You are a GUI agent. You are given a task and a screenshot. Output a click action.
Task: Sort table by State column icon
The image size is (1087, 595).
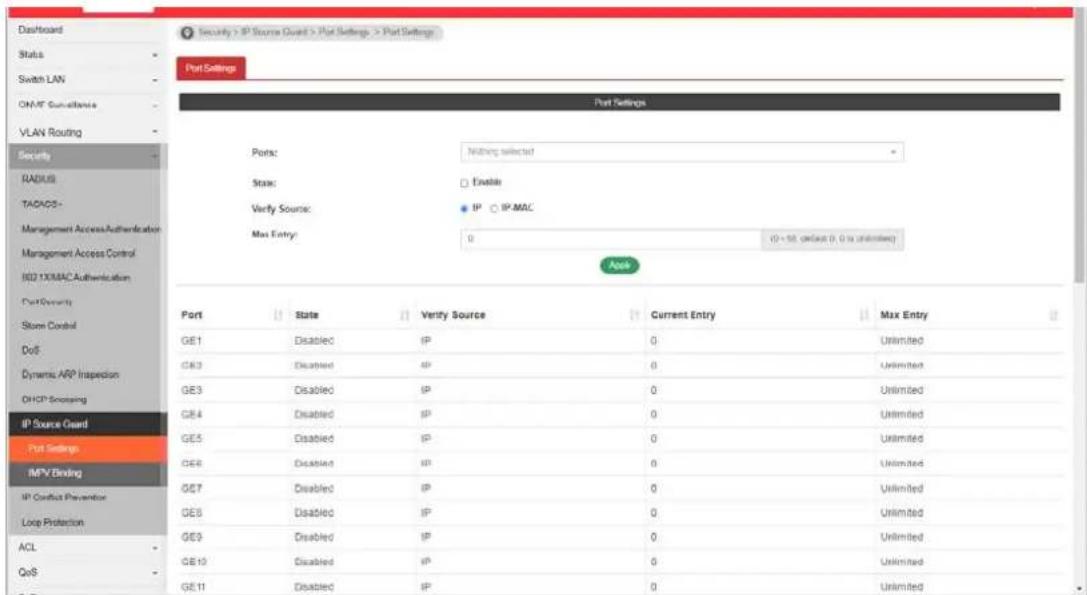coord(405,315)
